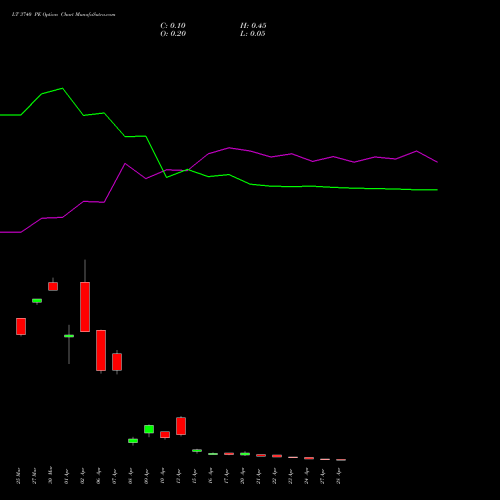Select the red candle above 25 Mar
The height and width of the screenshot is (500, 500).
21,326
